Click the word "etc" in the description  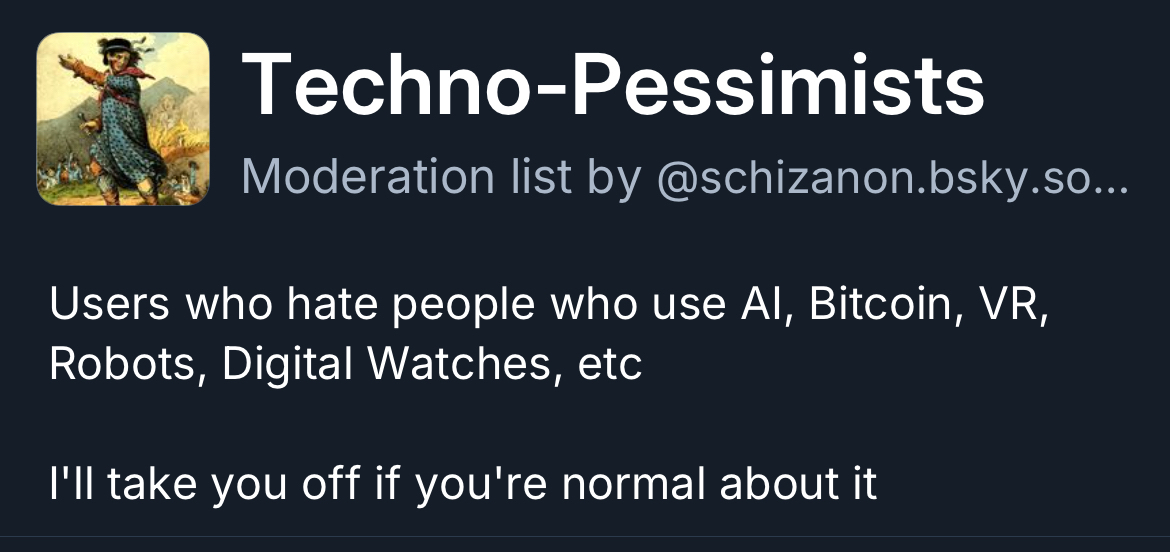pyautogui.click(x=610, y=367)
